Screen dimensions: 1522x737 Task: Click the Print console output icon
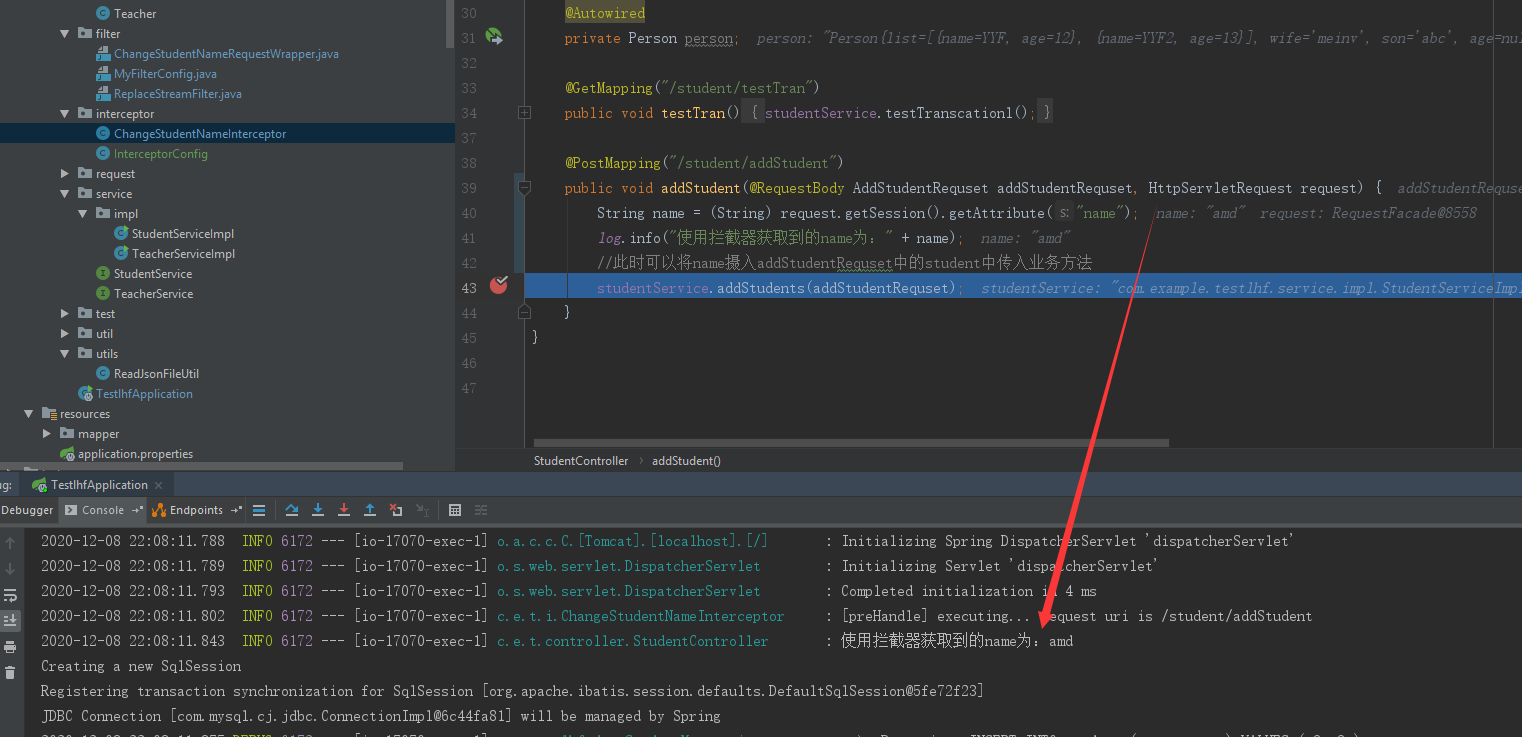[x=11, y=646]
